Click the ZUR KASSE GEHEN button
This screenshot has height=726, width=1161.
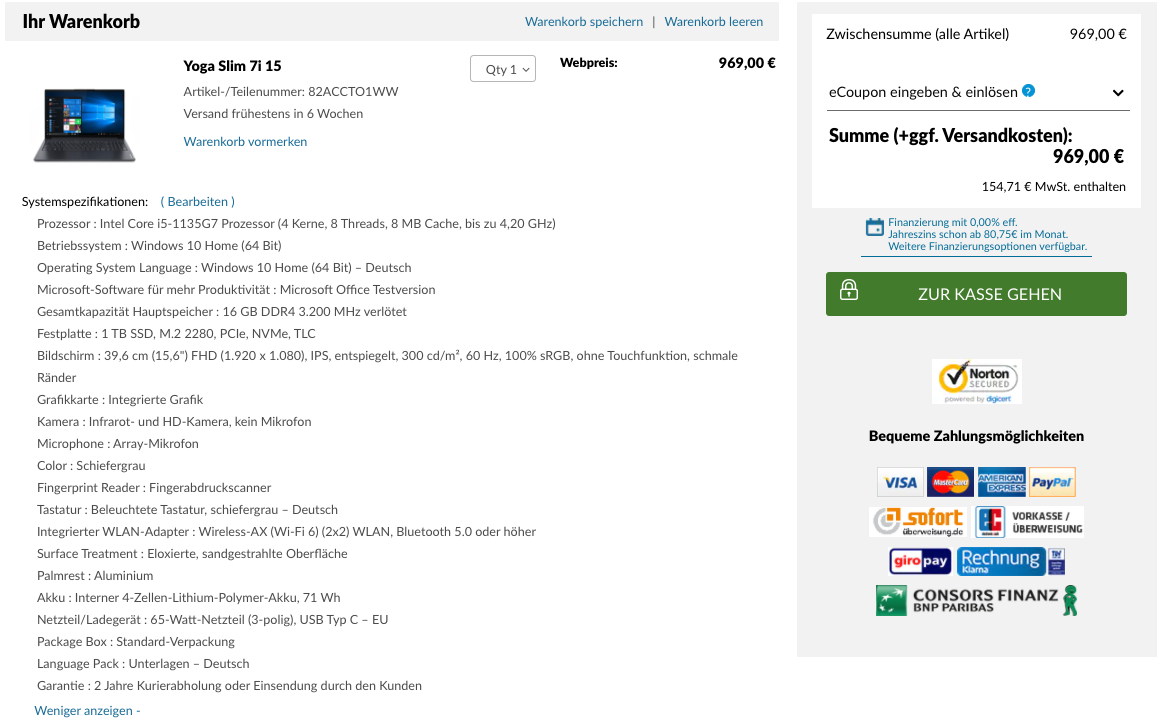coord(976,294)
